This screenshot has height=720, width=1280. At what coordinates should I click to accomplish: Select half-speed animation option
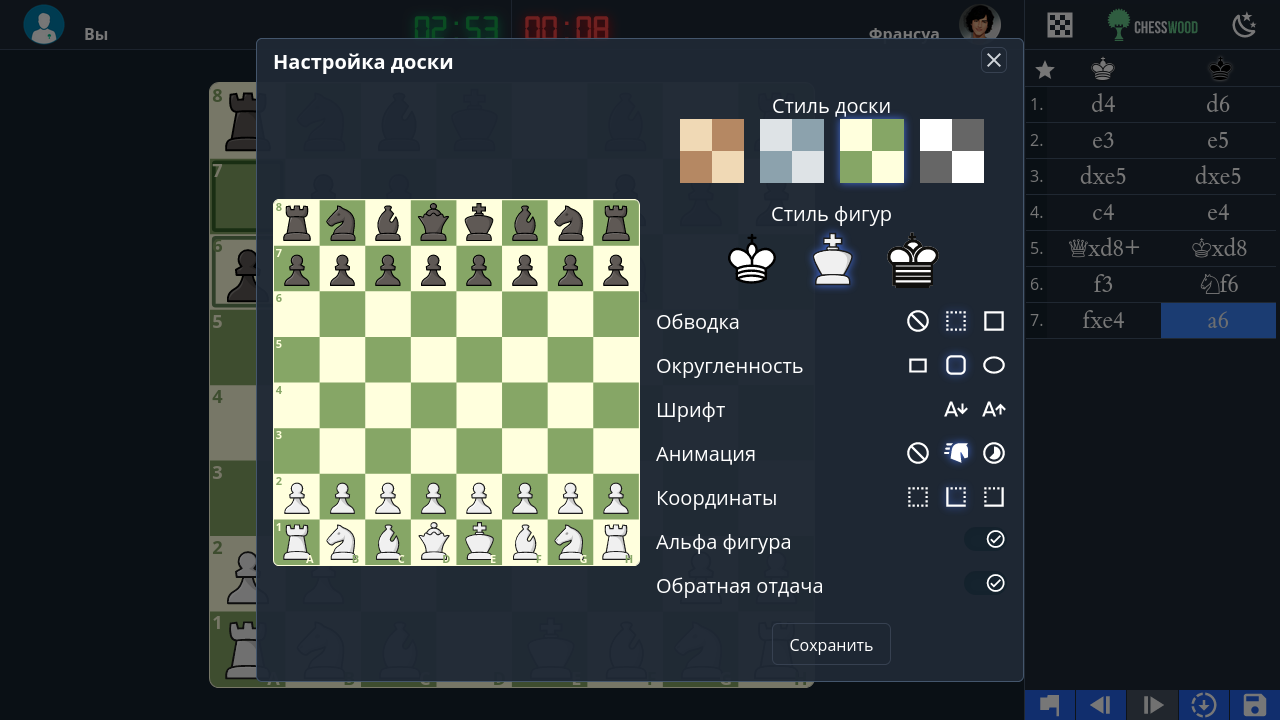pyautogui.click(x=993, y=453)
